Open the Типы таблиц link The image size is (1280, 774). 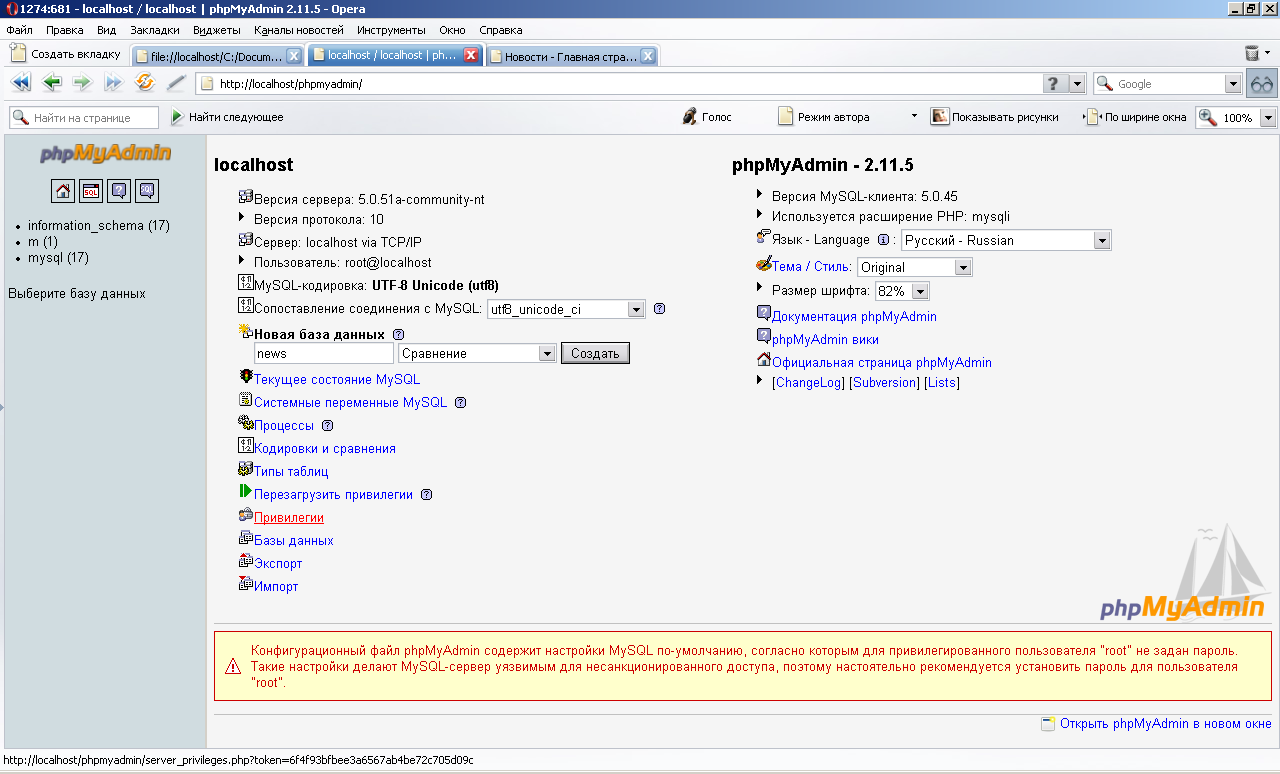291,472
